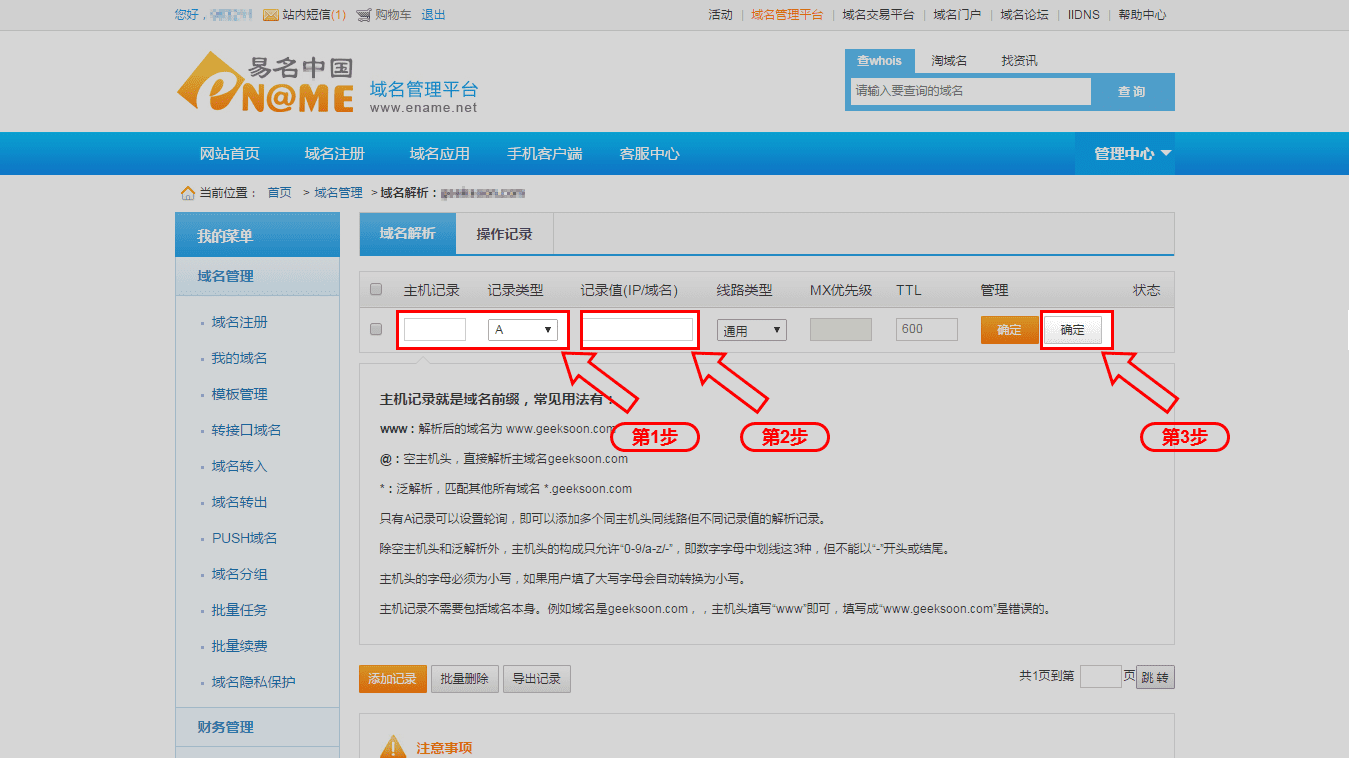Open the record type dropdown showing A
This screenshot has width=1349, height=758.
point(522,329)
